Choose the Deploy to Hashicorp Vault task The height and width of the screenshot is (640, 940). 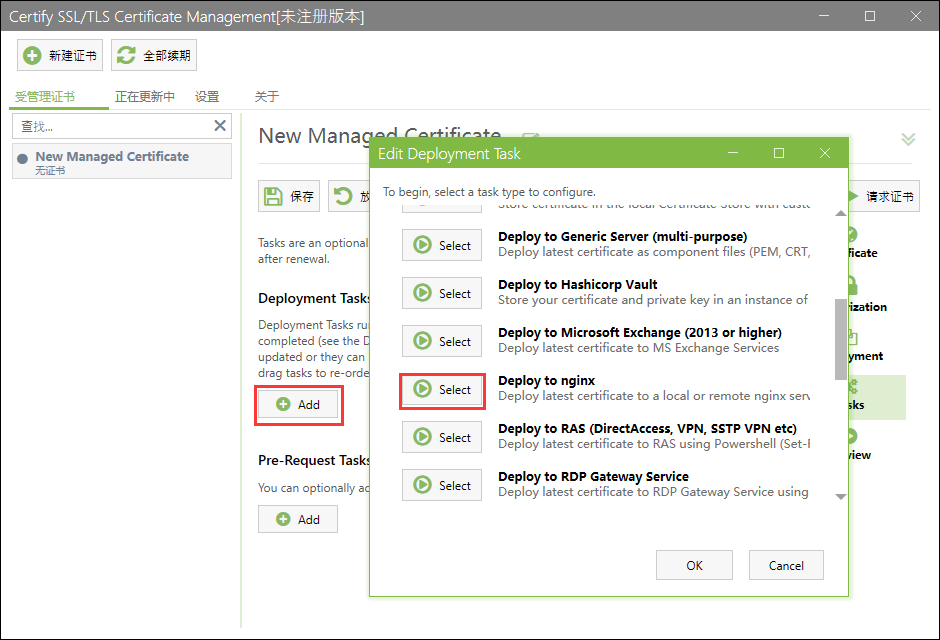tap(442, 294)
